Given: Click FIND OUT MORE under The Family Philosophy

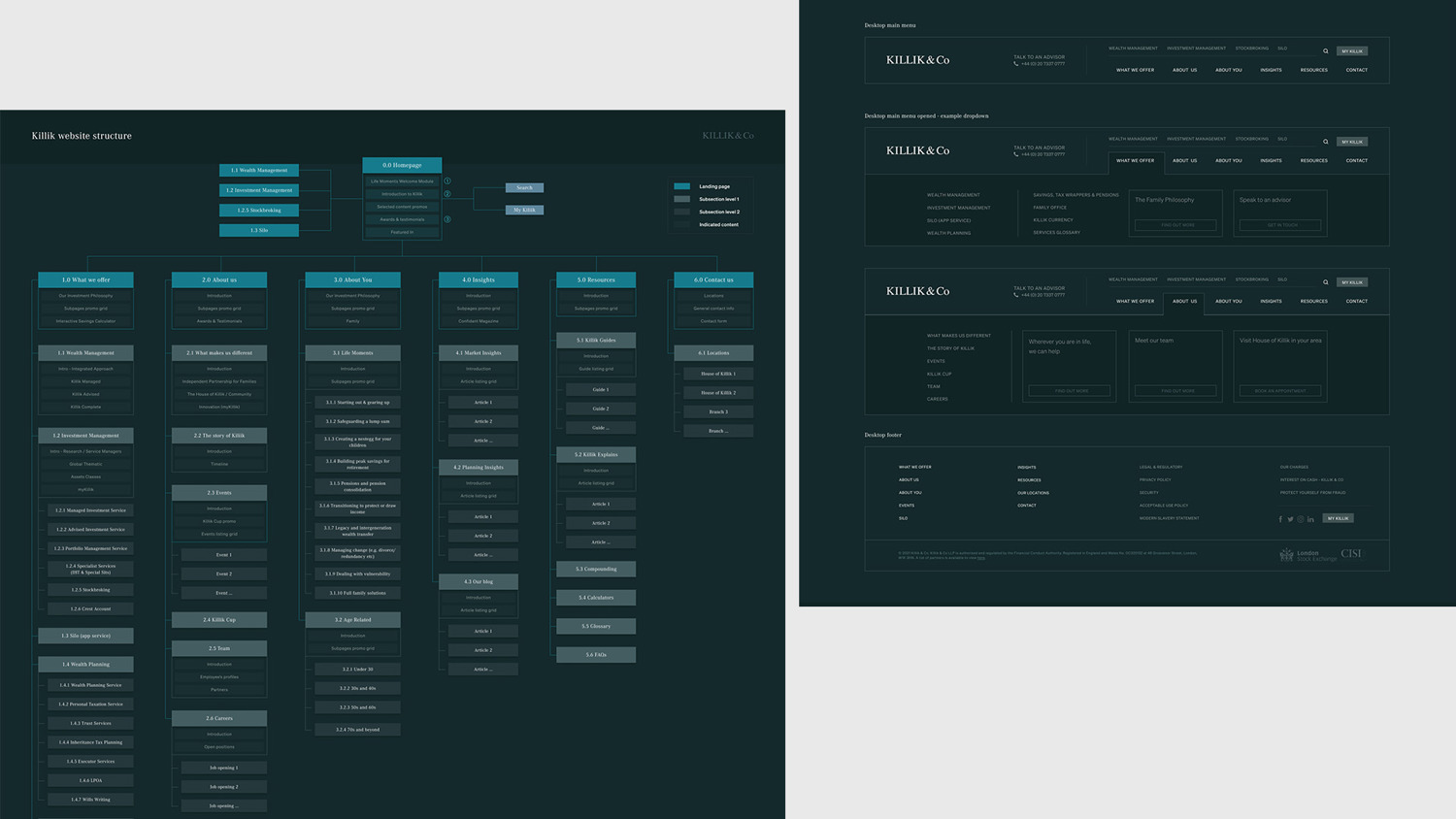Looking at the screenshot, I should click(1175, 225).
